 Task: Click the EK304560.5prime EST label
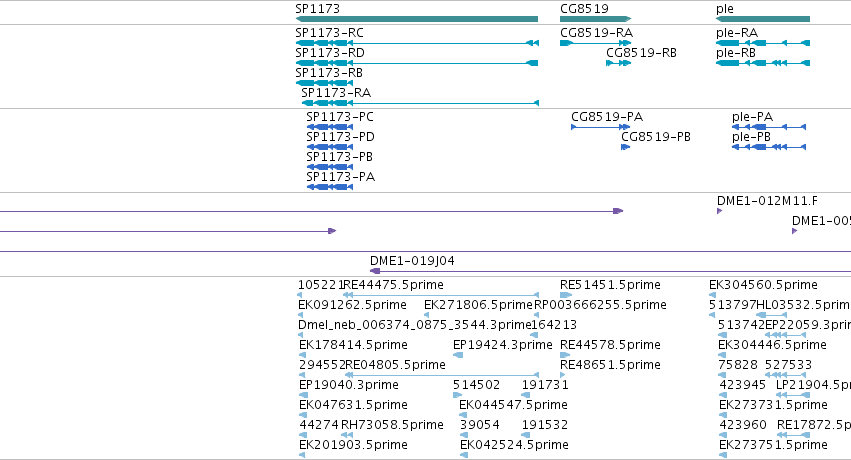[763, 285]
